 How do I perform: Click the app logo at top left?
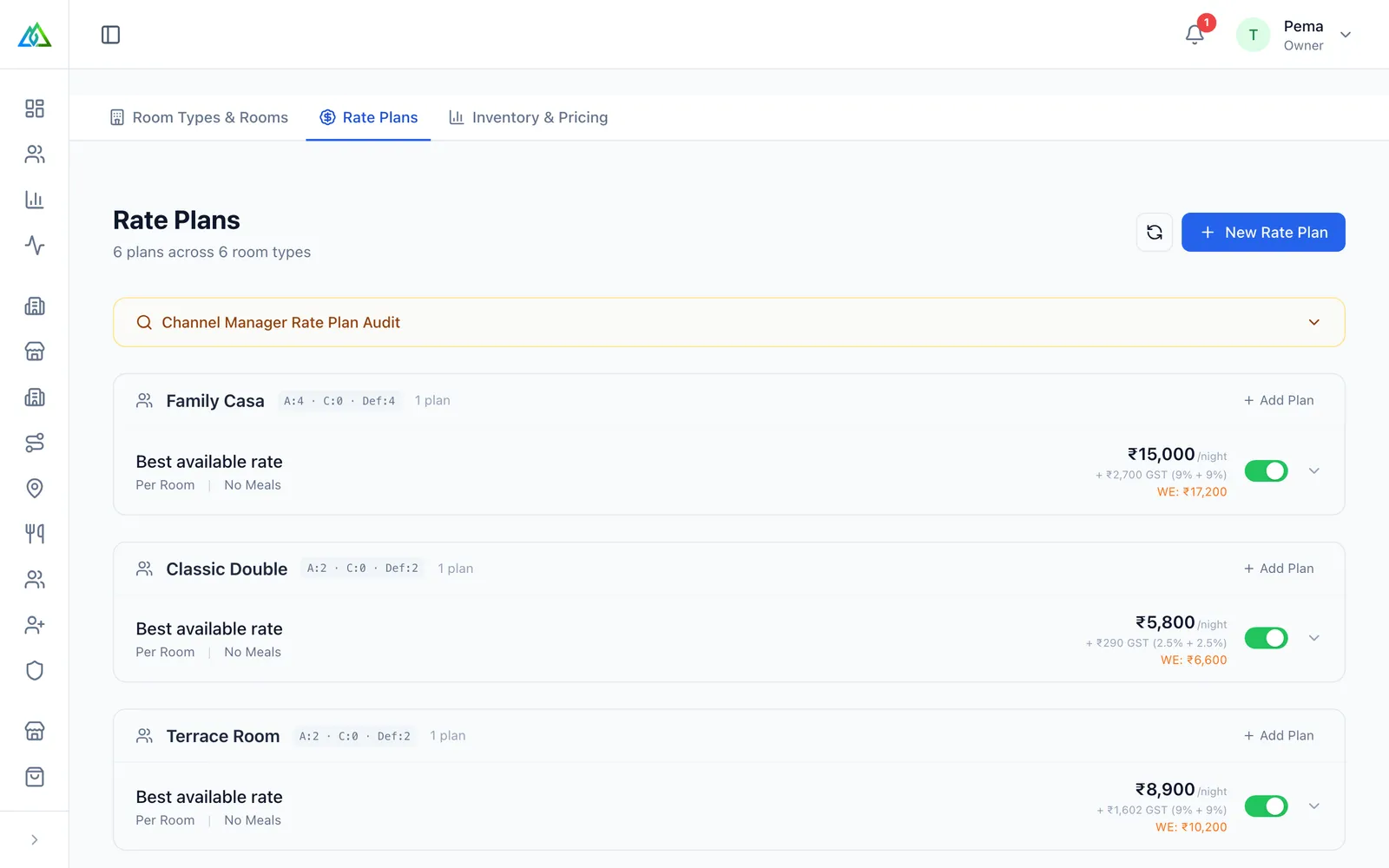(35, 35)
